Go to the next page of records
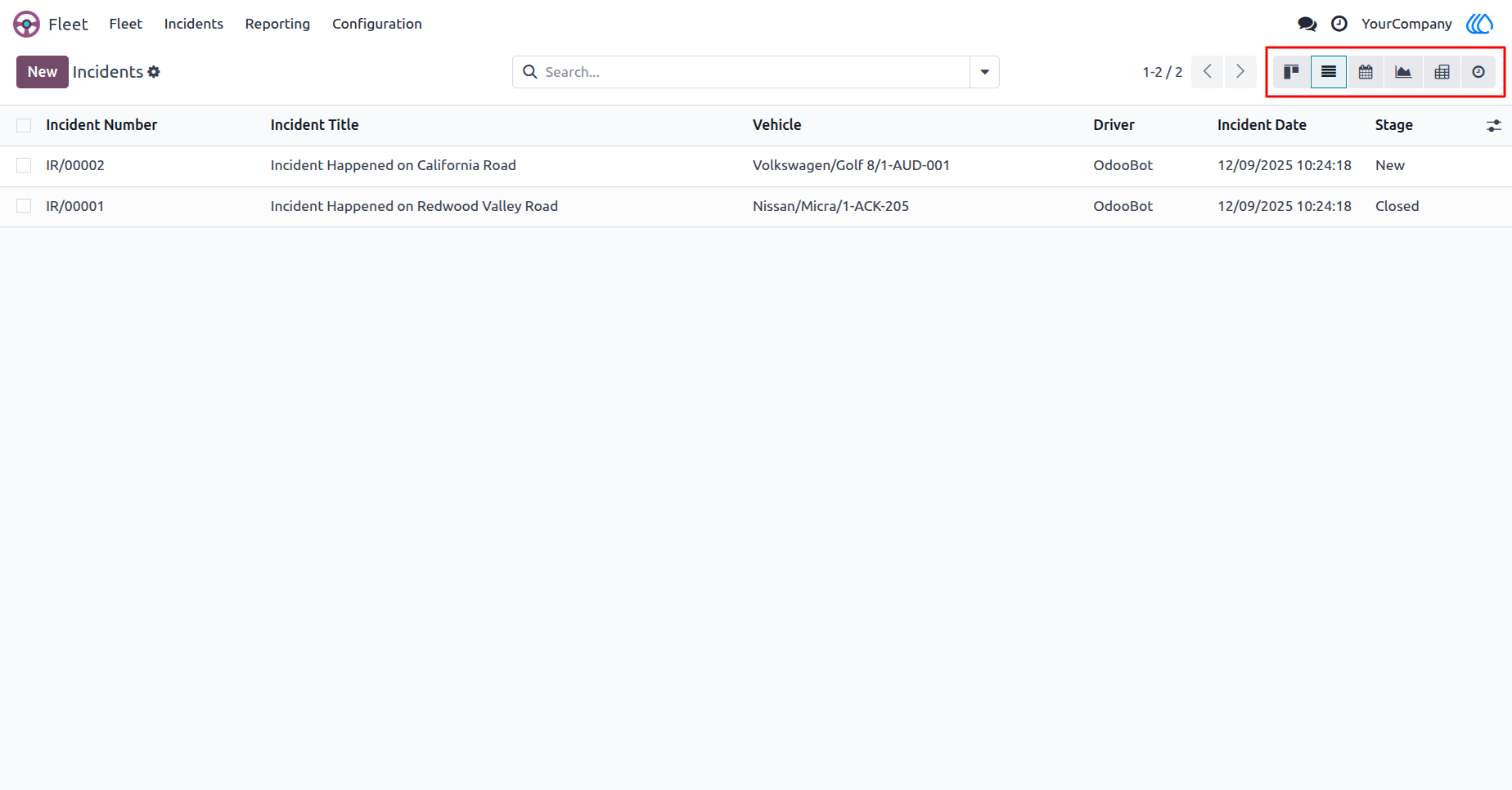 click(1240, 72)
